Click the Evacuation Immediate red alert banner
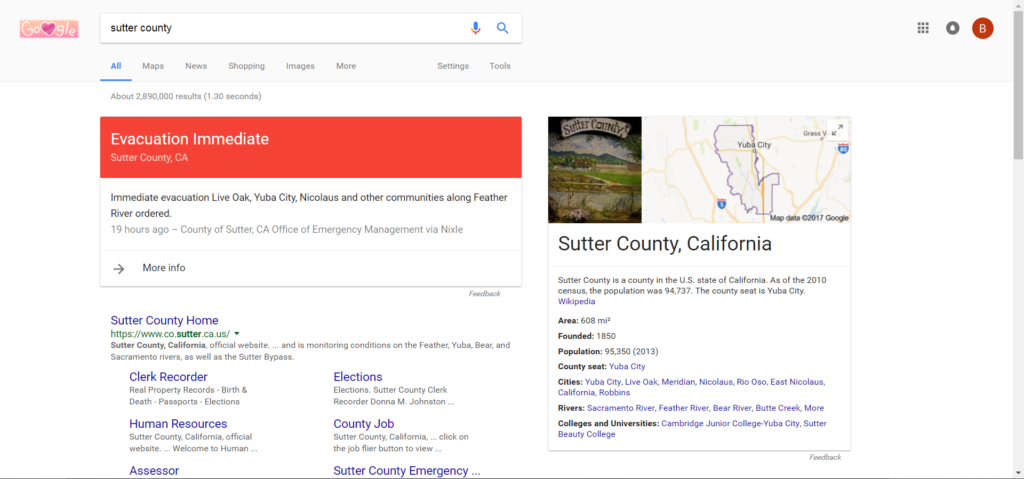Image resolution: width=1024 pixels, height=479 pixels. [x=311, y=147]
